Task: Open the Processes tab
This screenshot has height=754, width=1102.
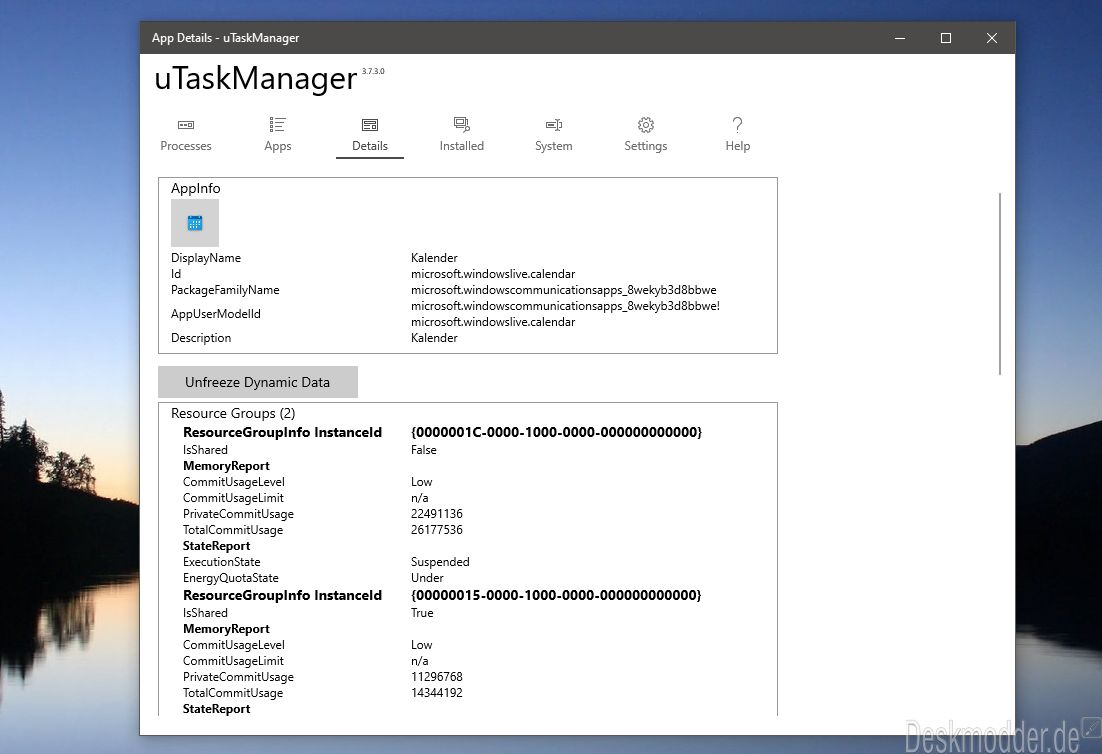Action: tap(186, 134)
